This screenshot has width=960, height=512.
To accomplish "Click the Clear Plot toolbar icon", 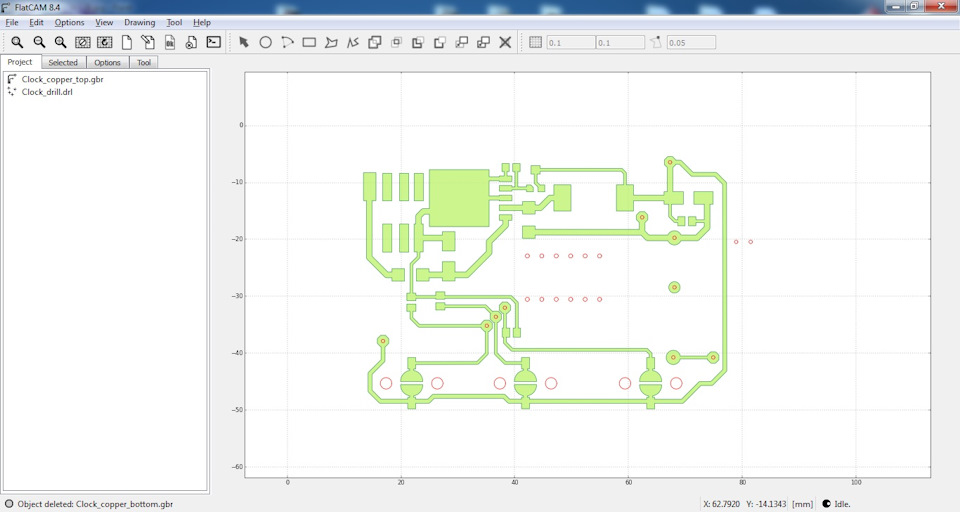I will [x=83, y=42].
